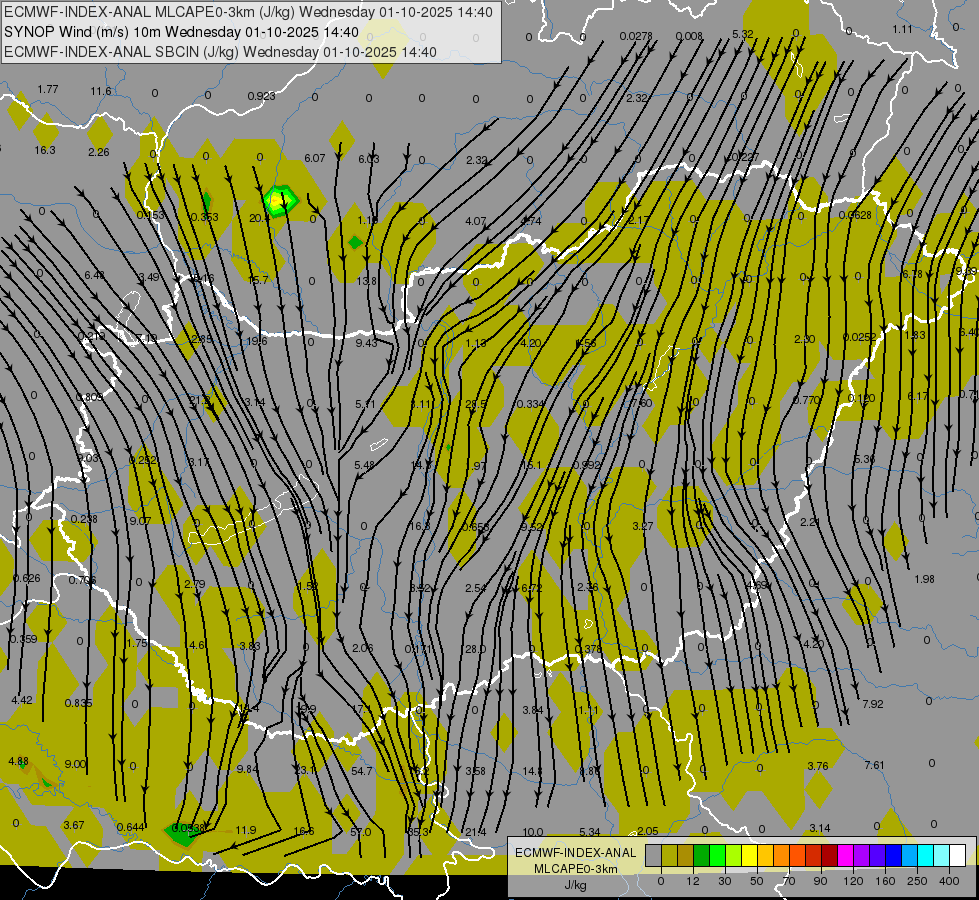Click the map value 0.923
Image resolution: width=979 pixels, height=900 pixels.
point(262,96)
